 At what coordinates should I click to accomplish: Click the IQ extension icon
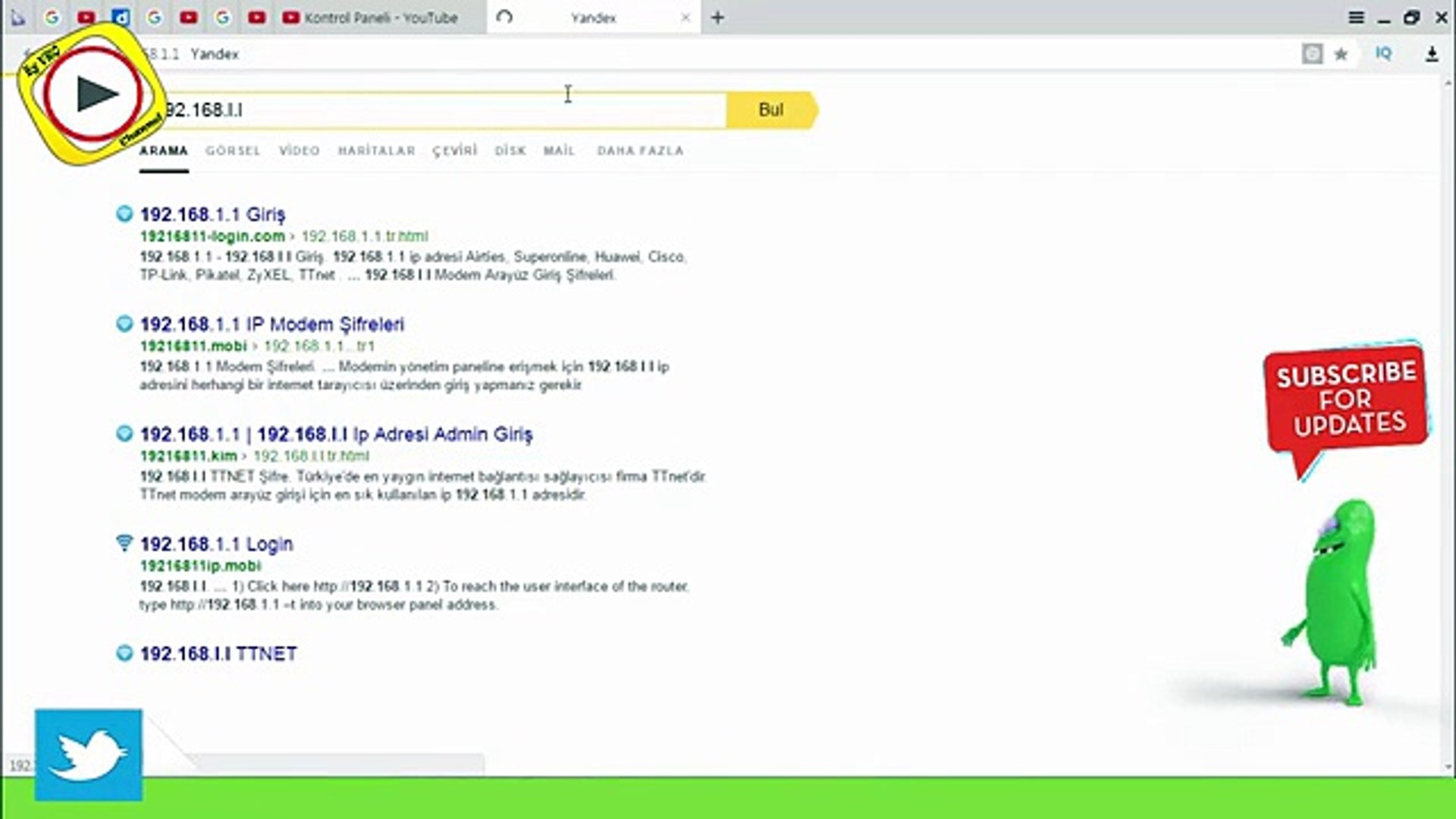1383,53
